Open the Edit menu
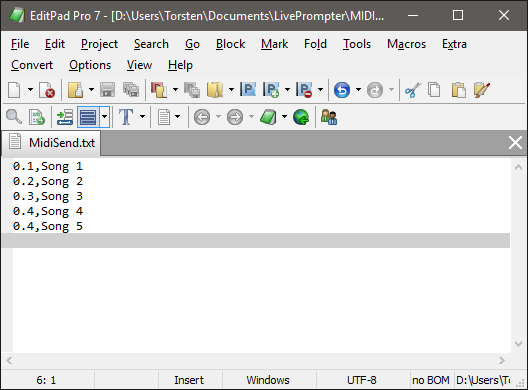This screenshot has height=390, width=528. [55, 44]
